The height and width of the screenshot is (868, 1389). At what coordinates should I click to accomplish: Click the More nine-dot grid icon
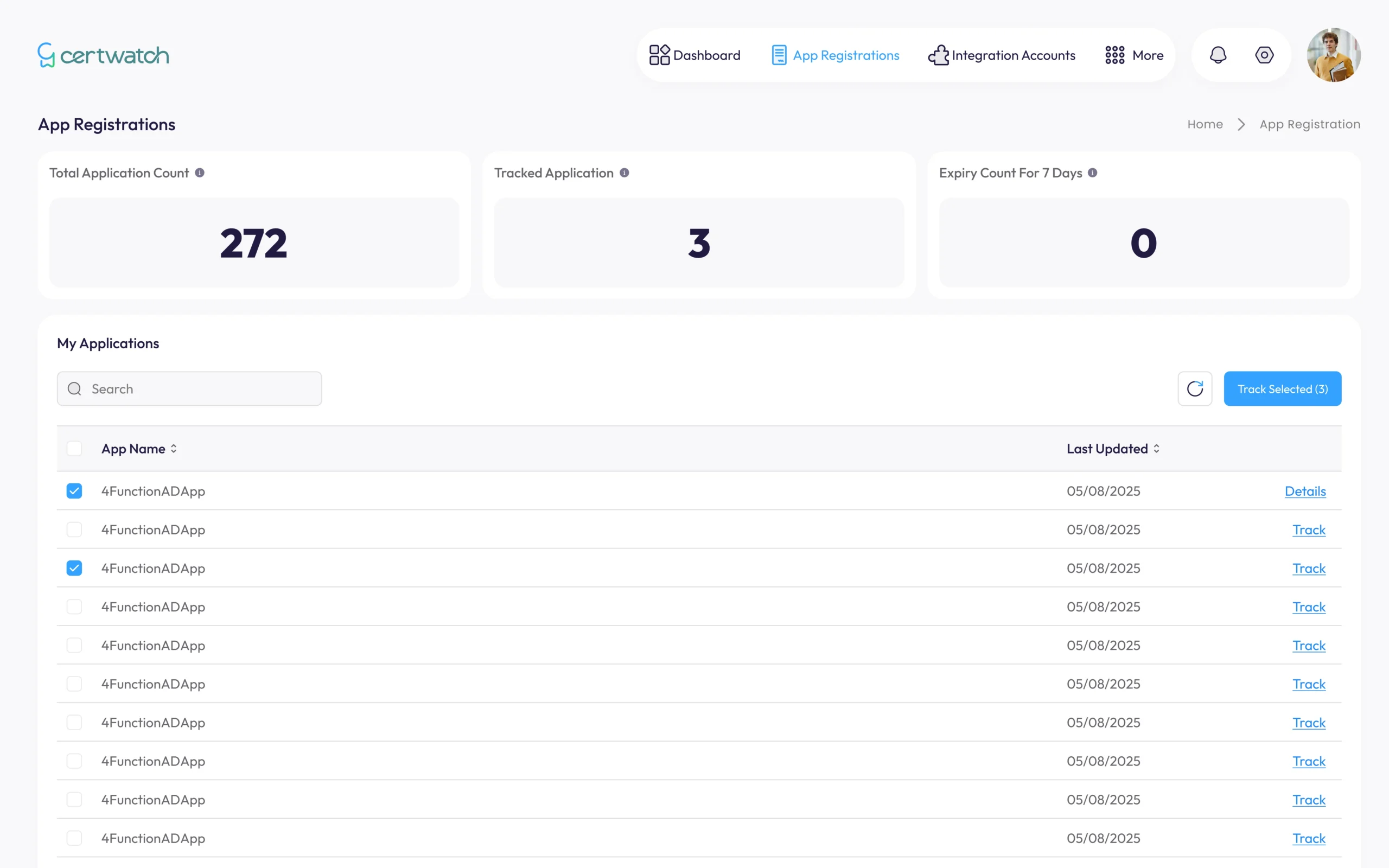1114,55
